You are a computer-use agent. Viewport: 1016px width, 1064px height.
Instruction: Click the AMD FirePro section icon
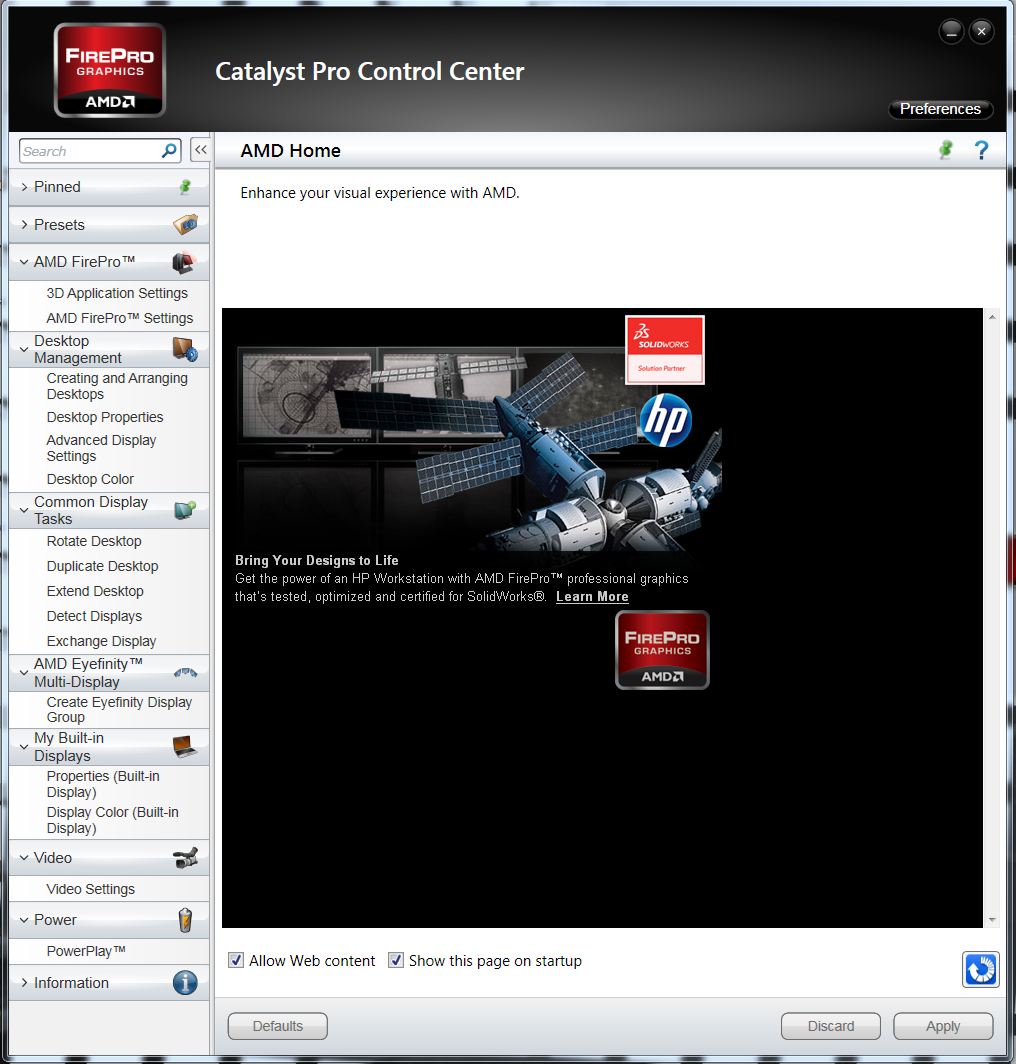coord(185,262)
